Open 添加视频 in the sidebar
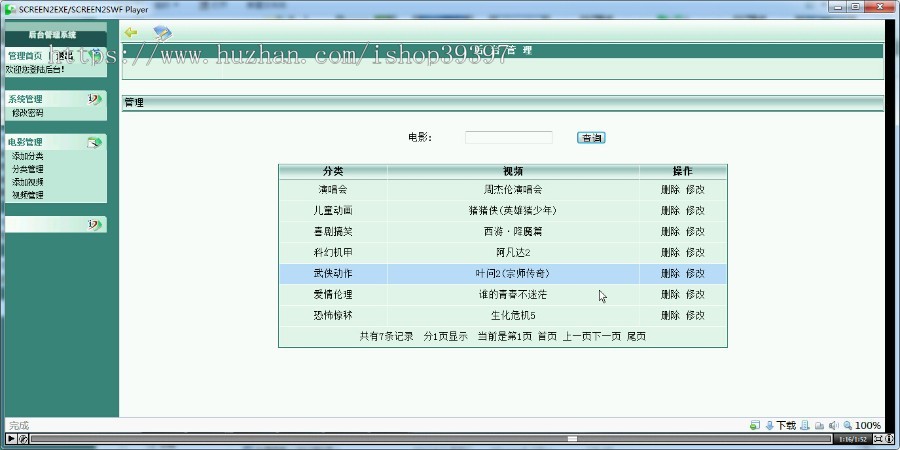 (28, 182)
